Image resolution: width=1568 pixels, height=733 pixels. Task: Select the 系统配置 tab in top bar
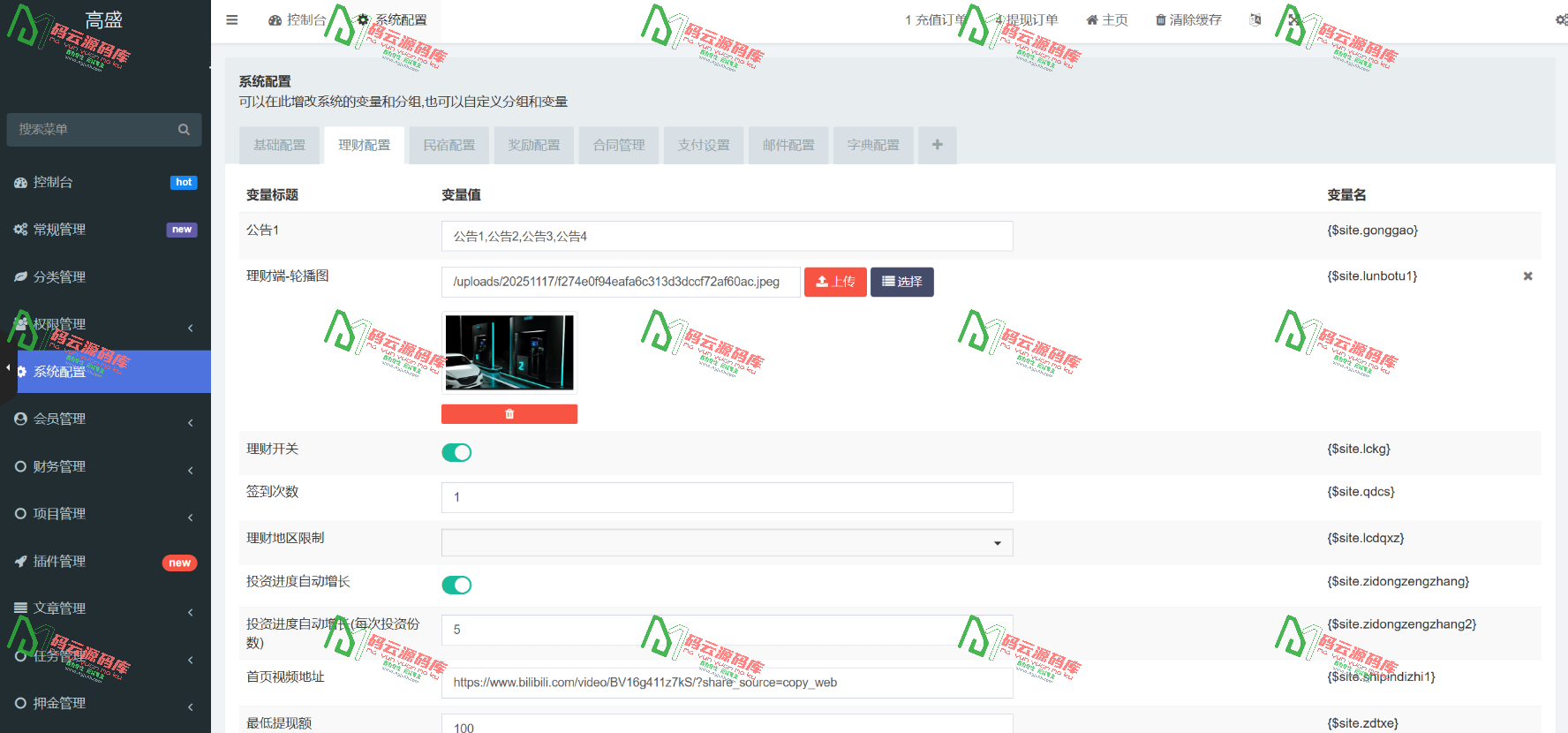[391, 19]
